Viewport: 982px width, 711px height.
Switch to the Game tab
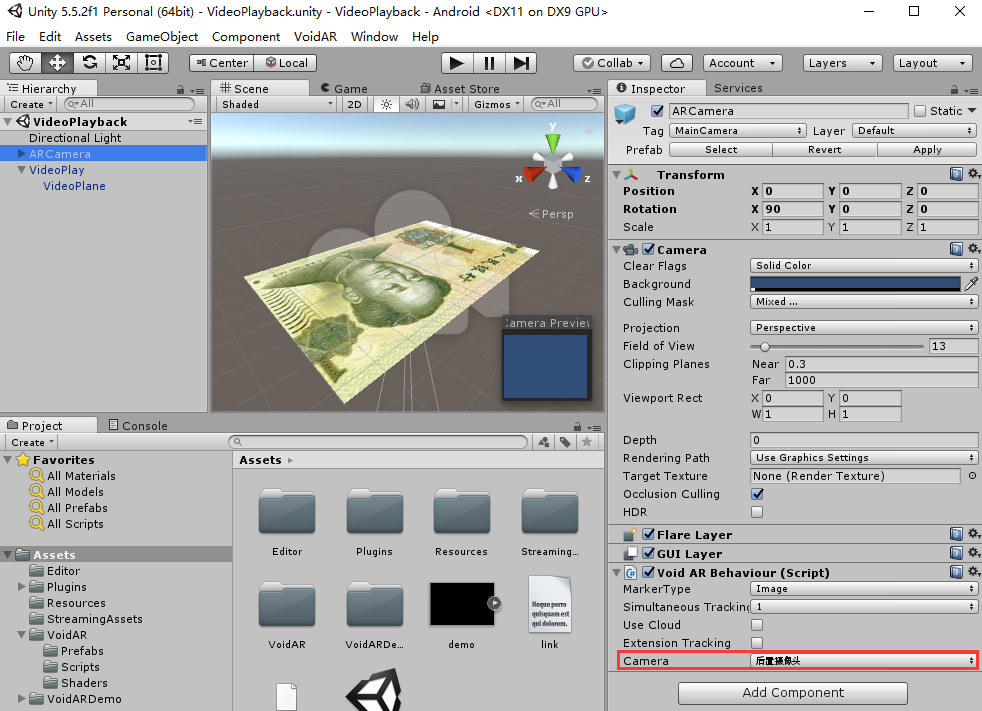tap(344, 88)
